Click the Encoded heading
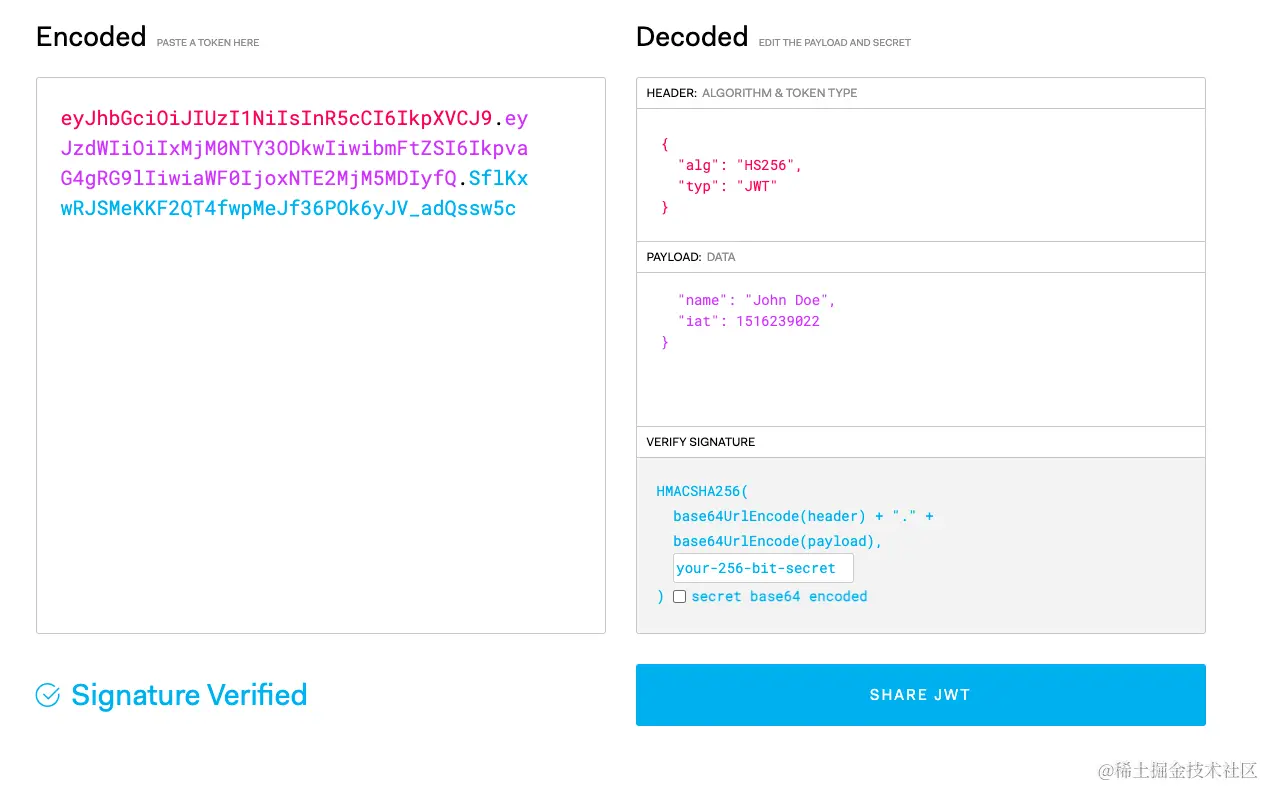Screen dimensions: 1264x787 coord(91,37)
